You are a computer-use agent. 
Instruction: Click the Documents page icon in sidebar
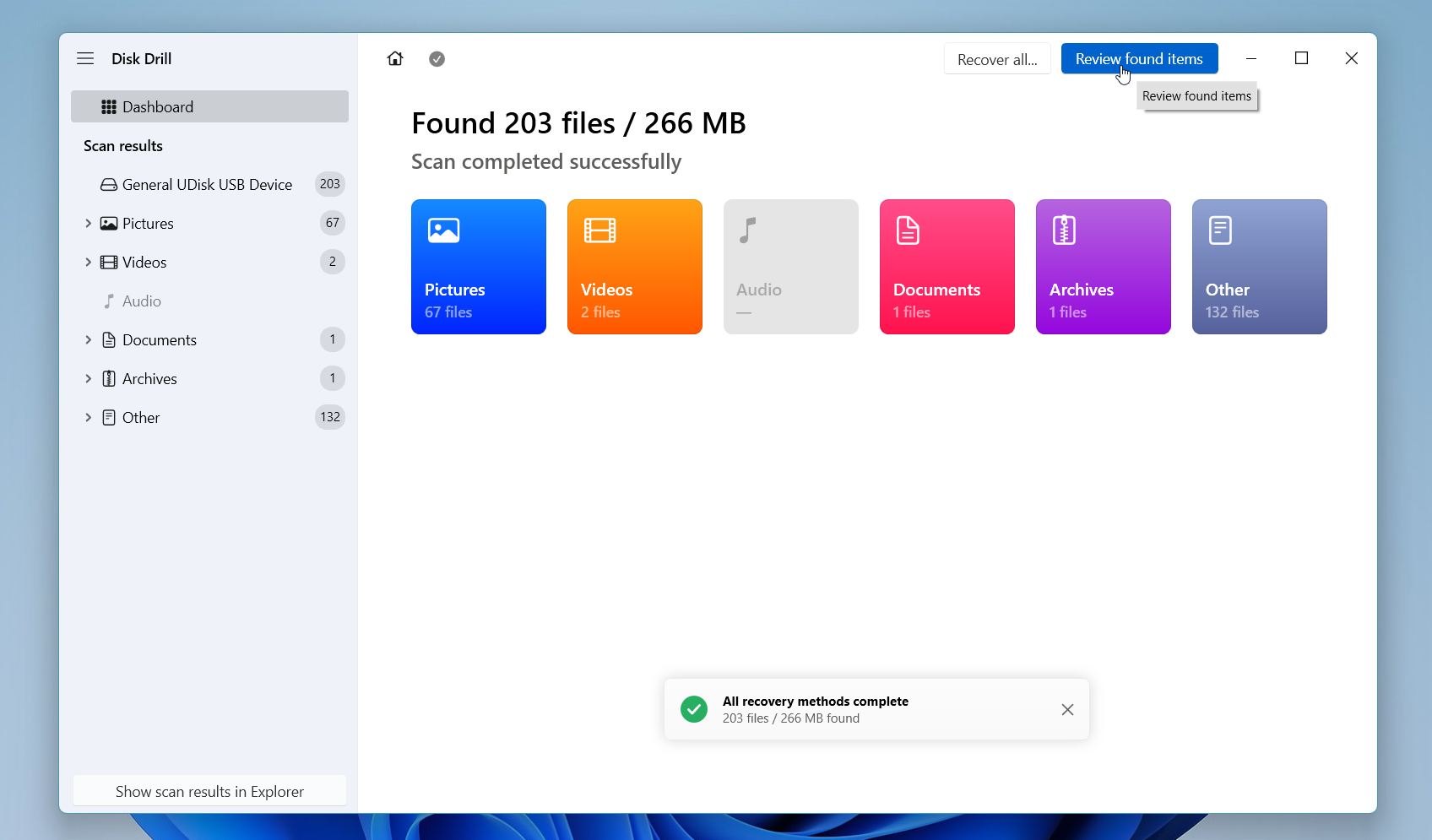[109, 339]
